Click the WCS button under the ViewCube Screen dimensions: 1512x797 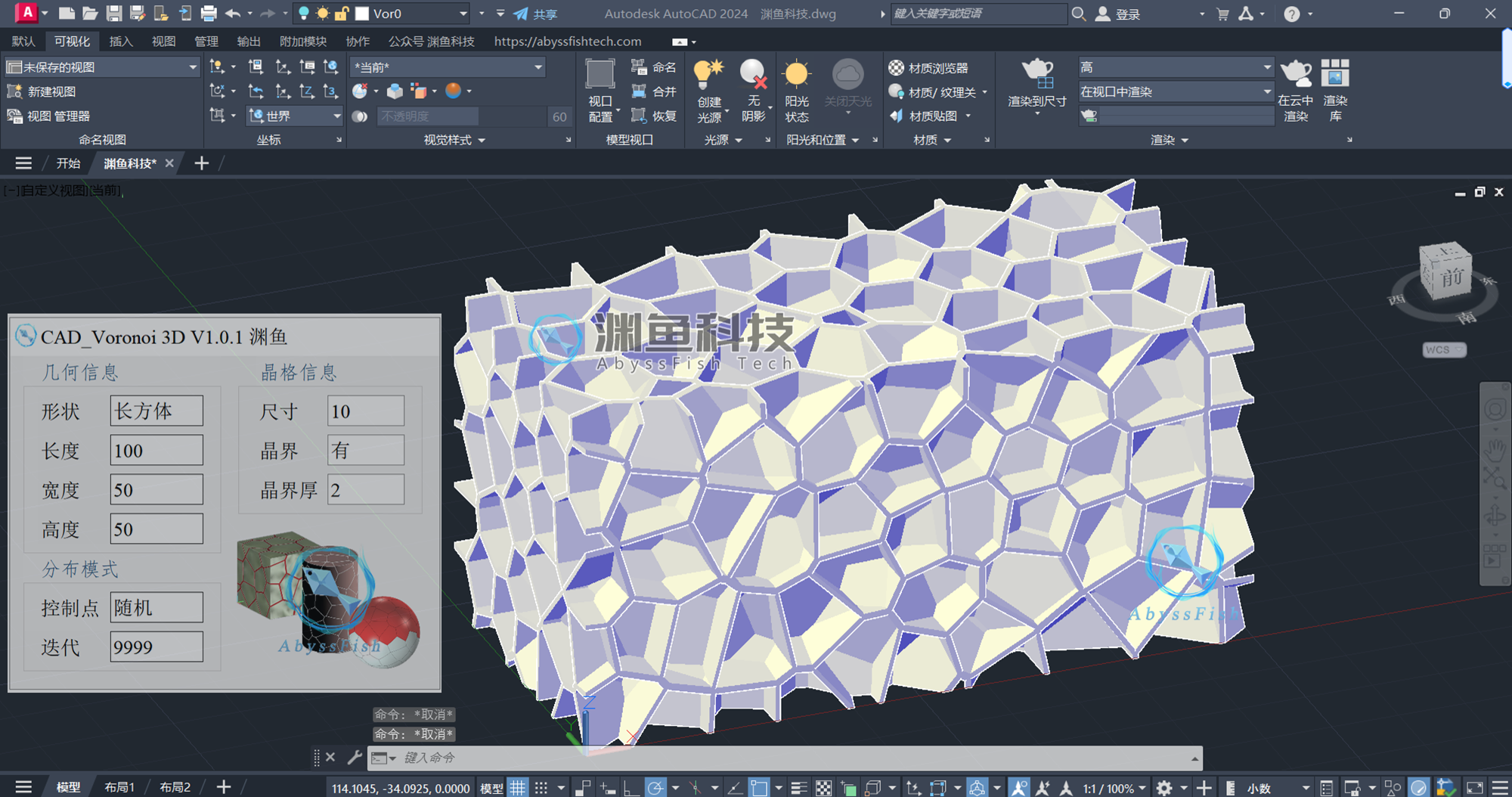[x=1444, y=349]
